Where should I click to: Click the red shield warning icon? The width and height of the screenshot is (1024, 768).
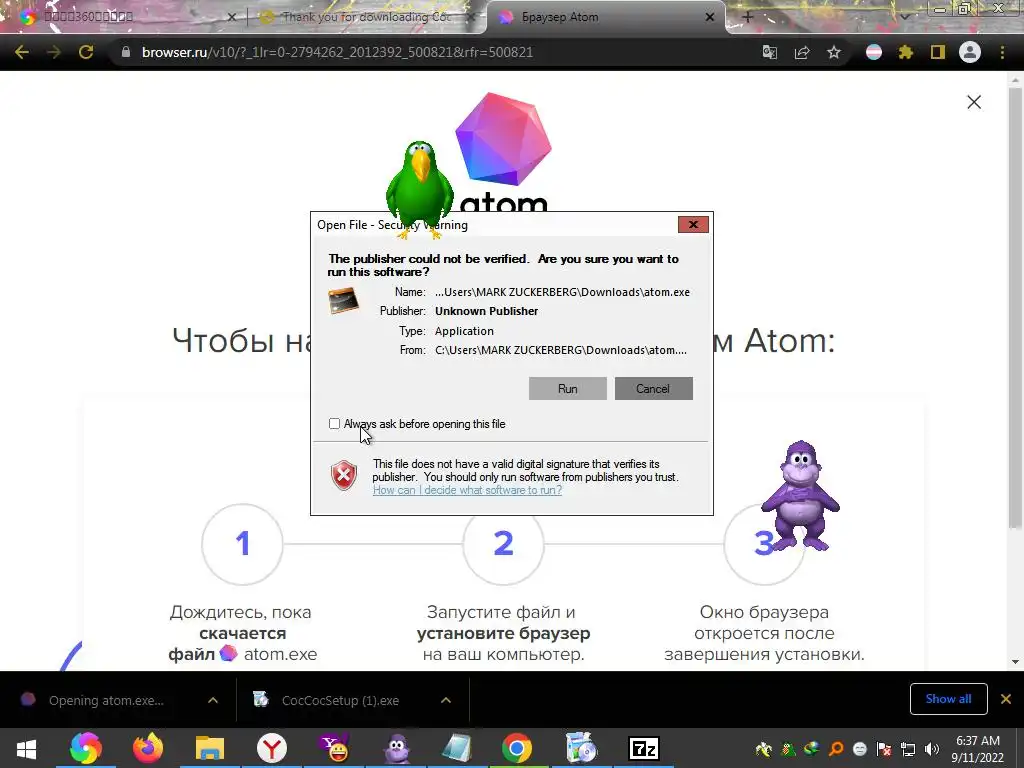click(x=344, y=475)
